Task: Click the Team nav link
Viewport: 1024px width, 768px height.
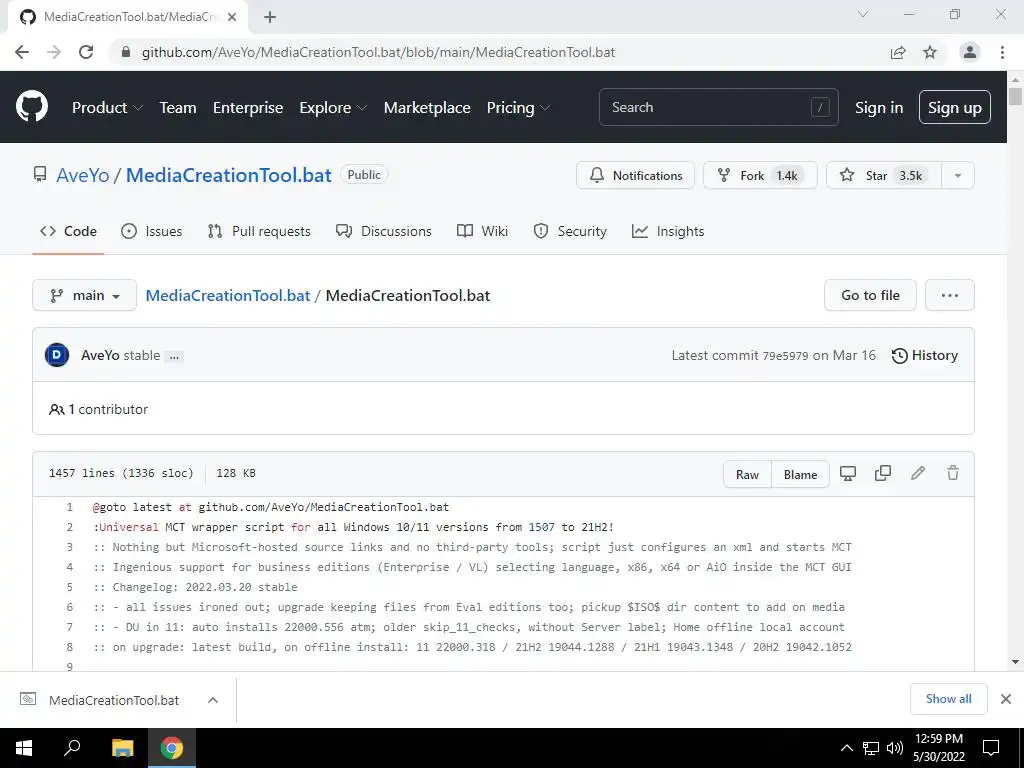Action: (178, 108)
